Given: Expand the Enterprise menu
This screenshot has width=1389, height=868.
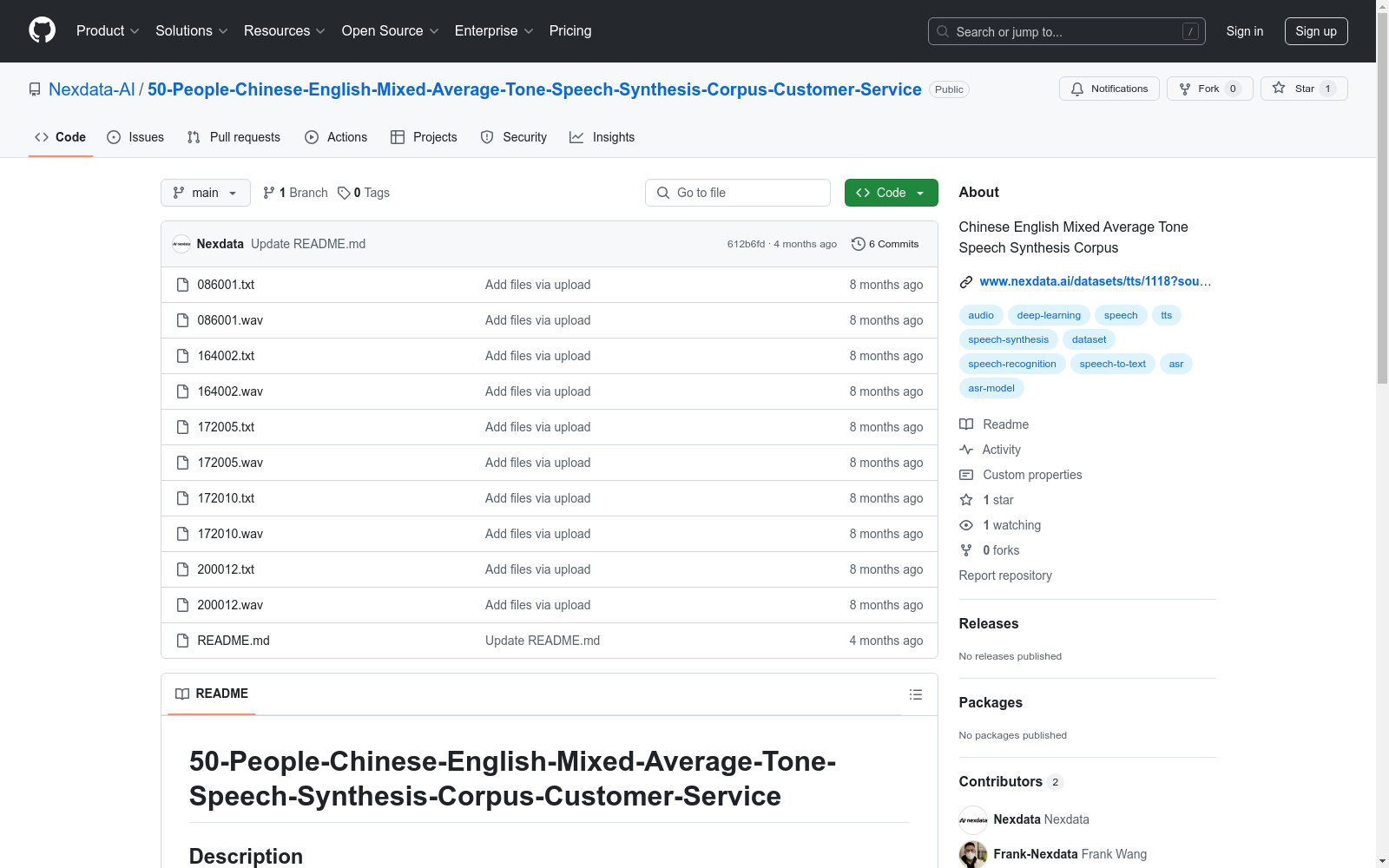Looking at the screenshot, I should (494, 31).
